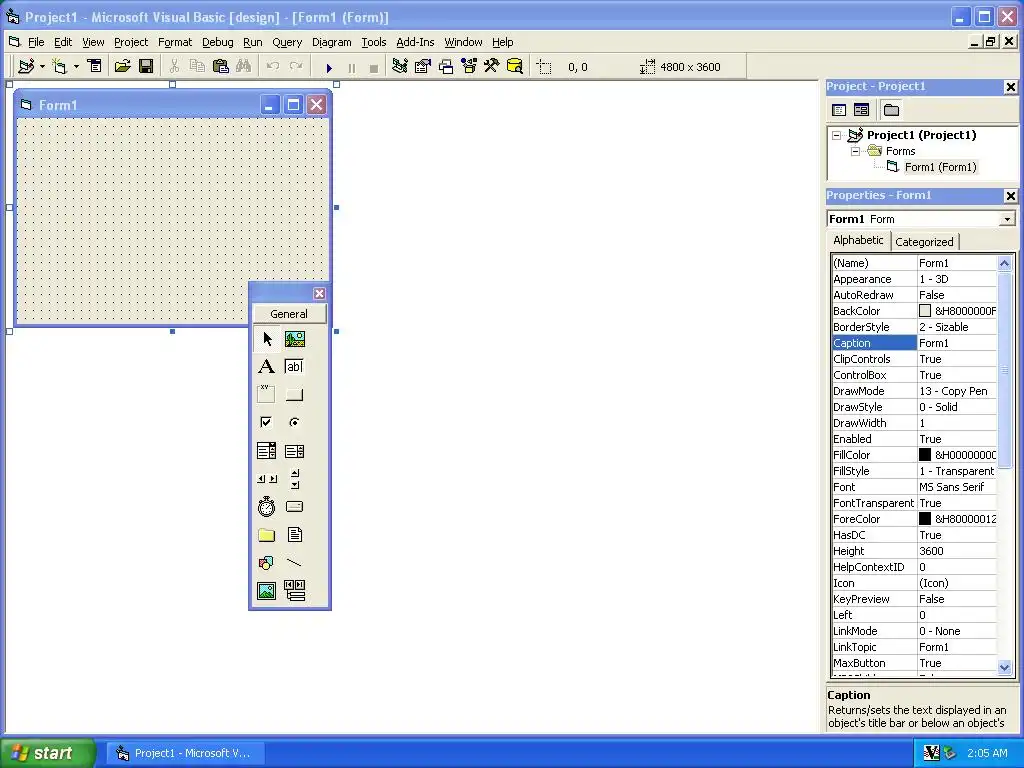Select the Line control tool
This screenshot has width=1024, height=768.
[x=295, y=563]
